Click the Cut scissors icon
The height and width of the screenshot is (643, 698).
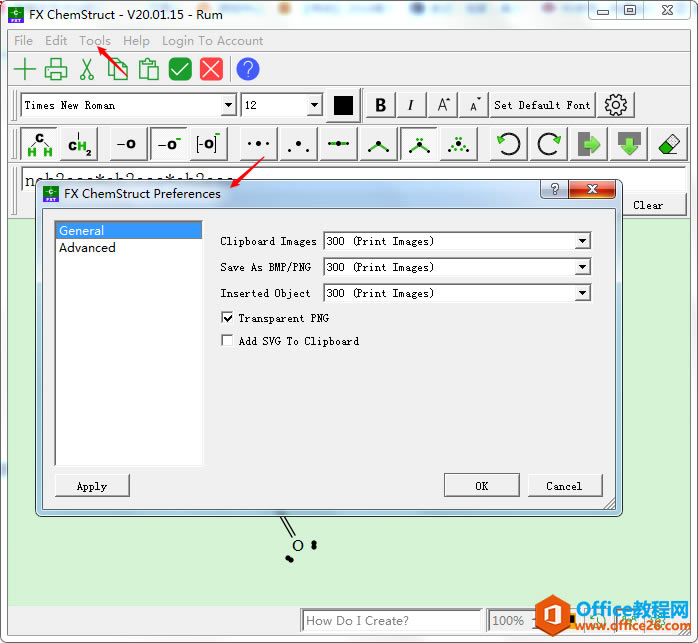coord(87,69)
